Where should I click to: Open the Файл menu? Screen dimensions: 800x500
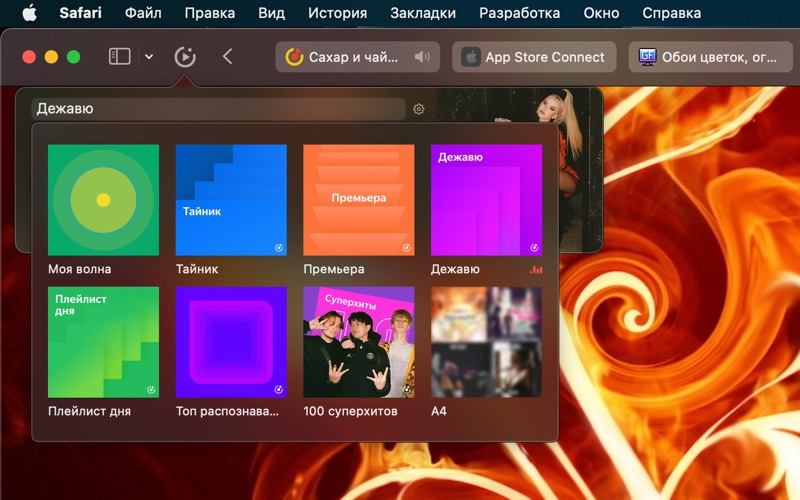pos(143,13)
